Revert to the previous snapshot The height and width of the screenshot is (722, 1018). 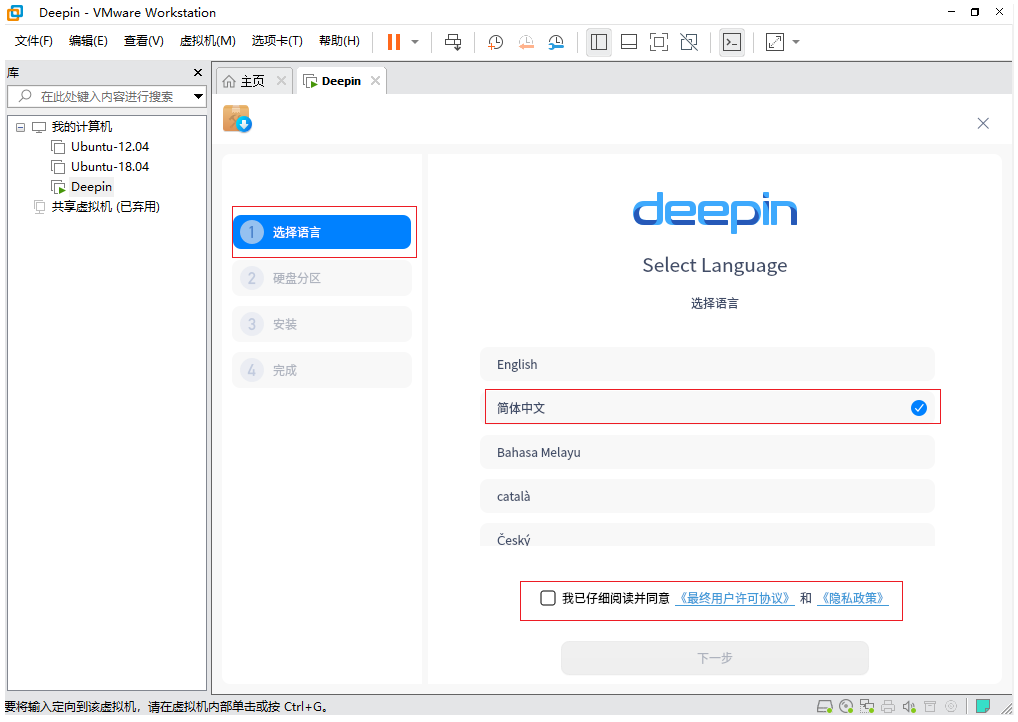tap(526, 42)
